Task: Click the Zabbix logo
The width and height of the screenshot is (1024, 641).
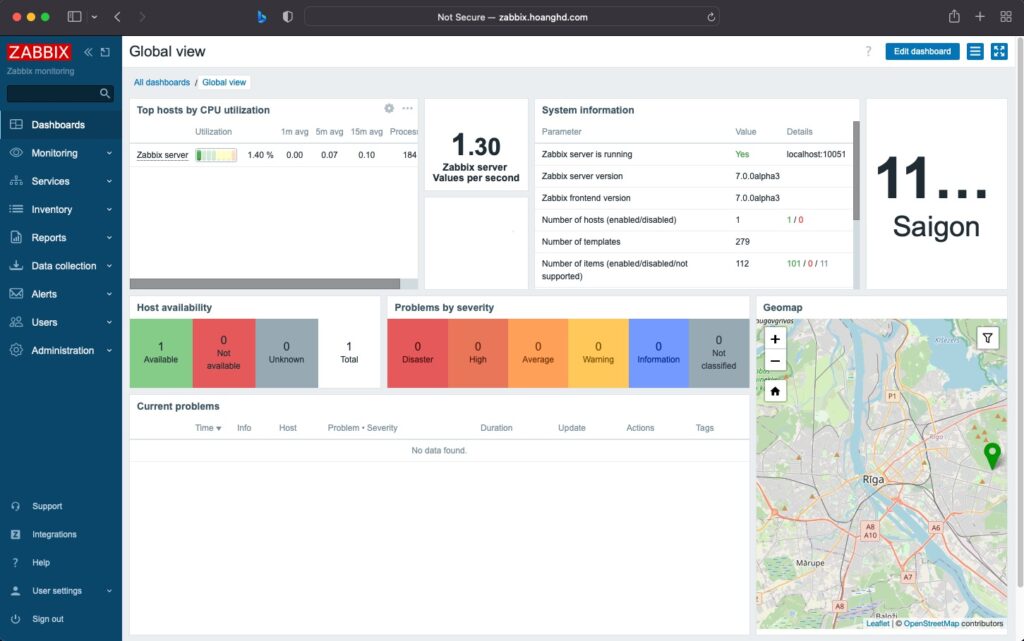Action: 39,52
